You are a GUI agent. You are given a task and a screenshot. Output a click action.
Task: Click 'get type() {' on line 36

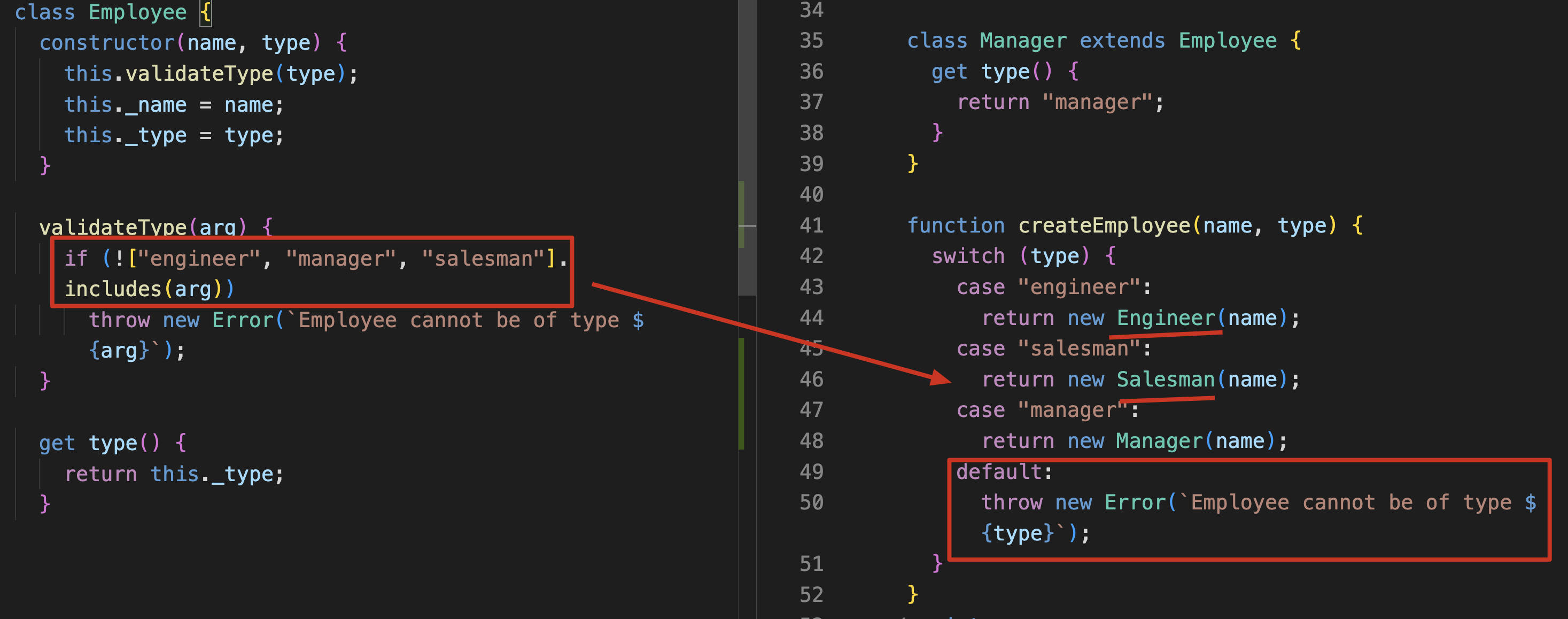tap(1005, 72)
